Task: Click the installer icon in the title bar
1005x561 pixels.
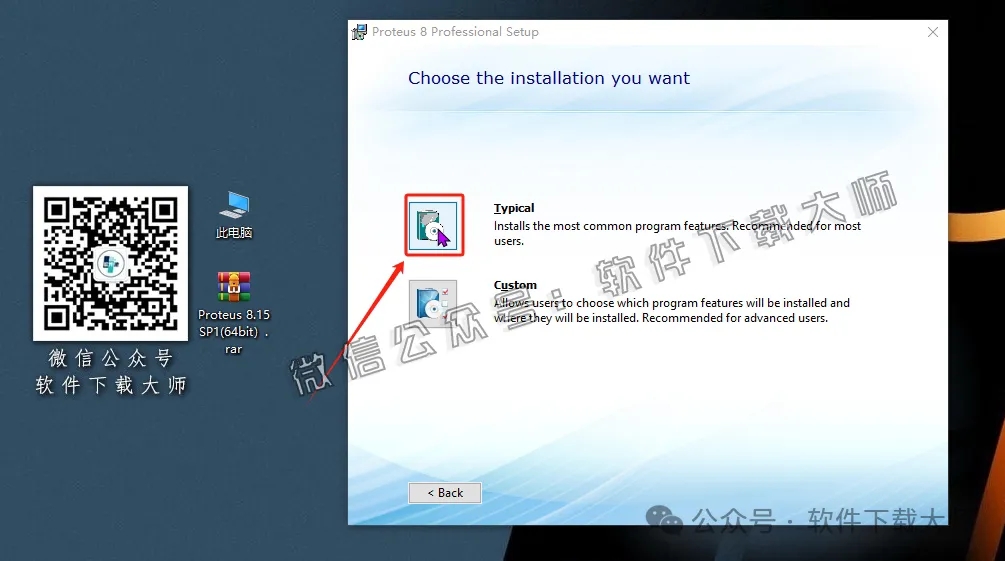Action: click(360, 32)
